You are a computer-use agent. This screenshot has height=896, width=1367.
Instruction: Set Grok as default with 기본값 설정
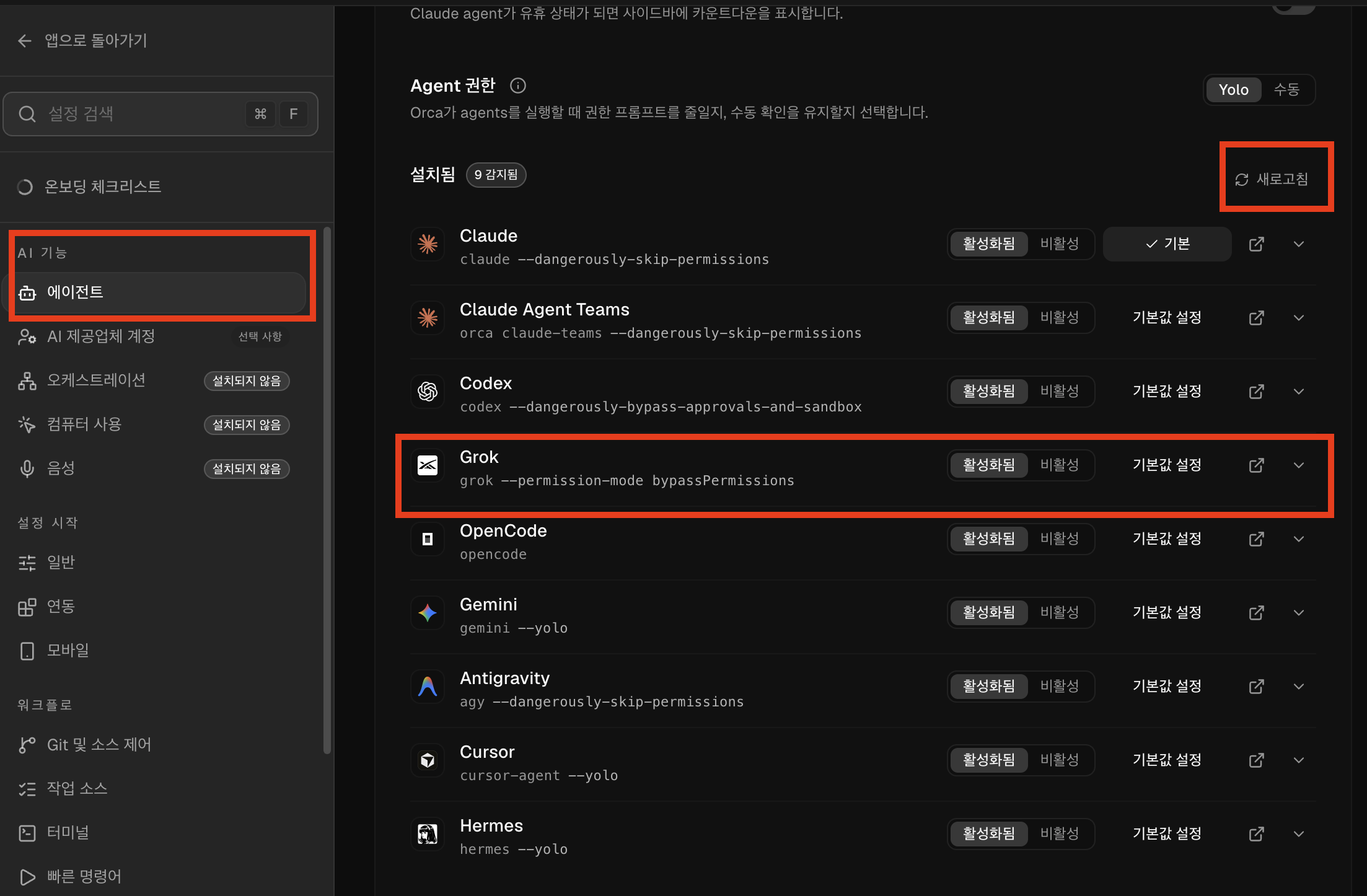point(1167,465)
